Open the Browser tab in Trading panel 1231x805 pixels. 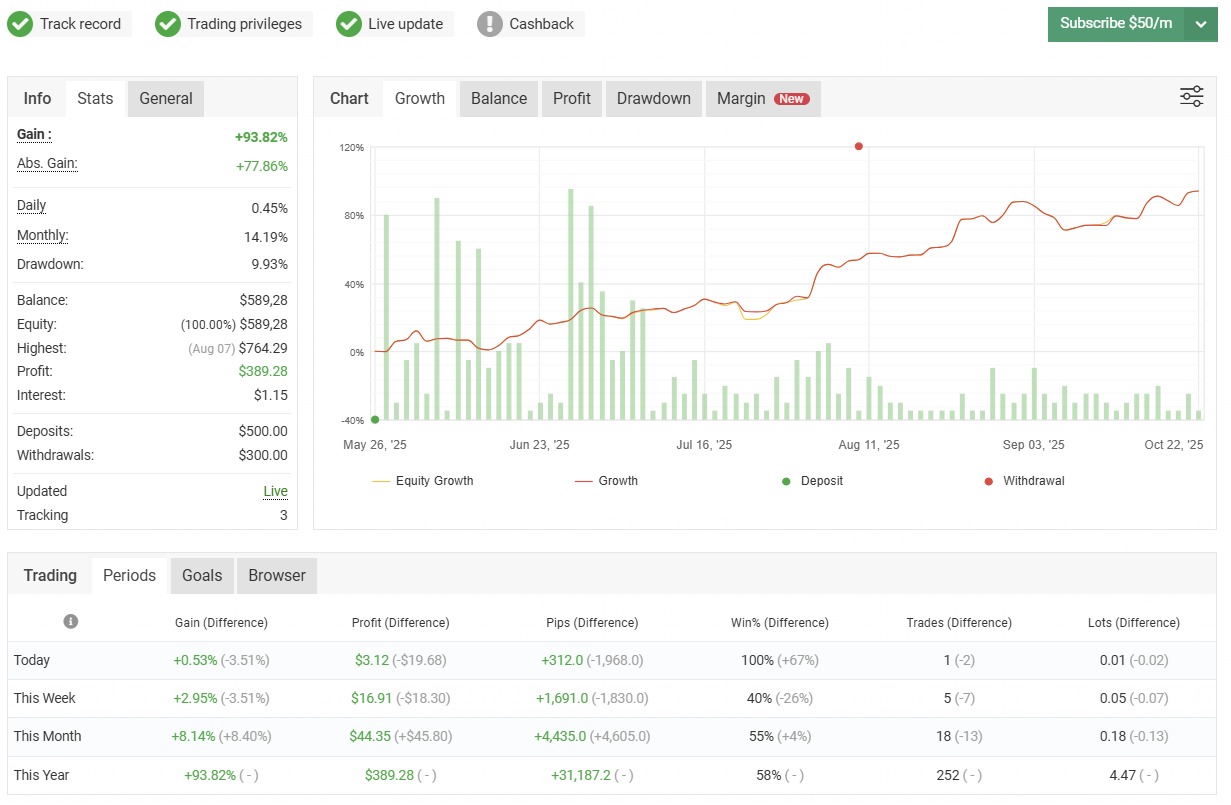[277, 575]
